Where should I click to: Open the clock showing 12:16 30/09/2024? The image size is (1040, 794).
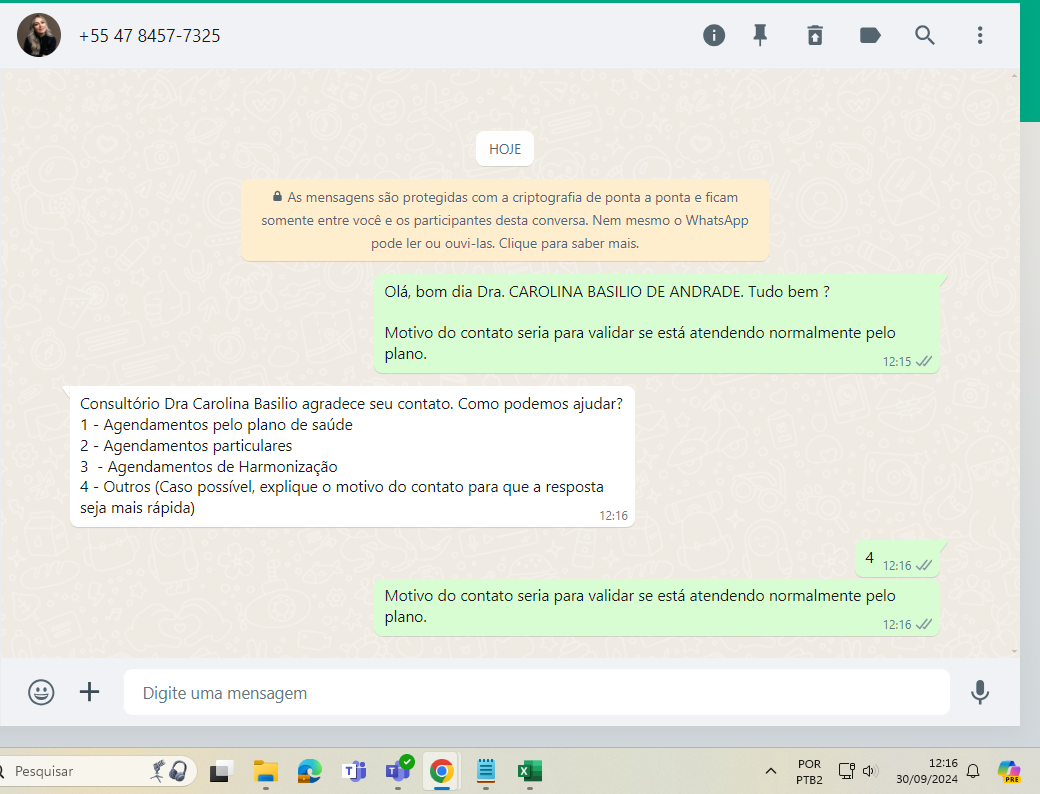927,771
